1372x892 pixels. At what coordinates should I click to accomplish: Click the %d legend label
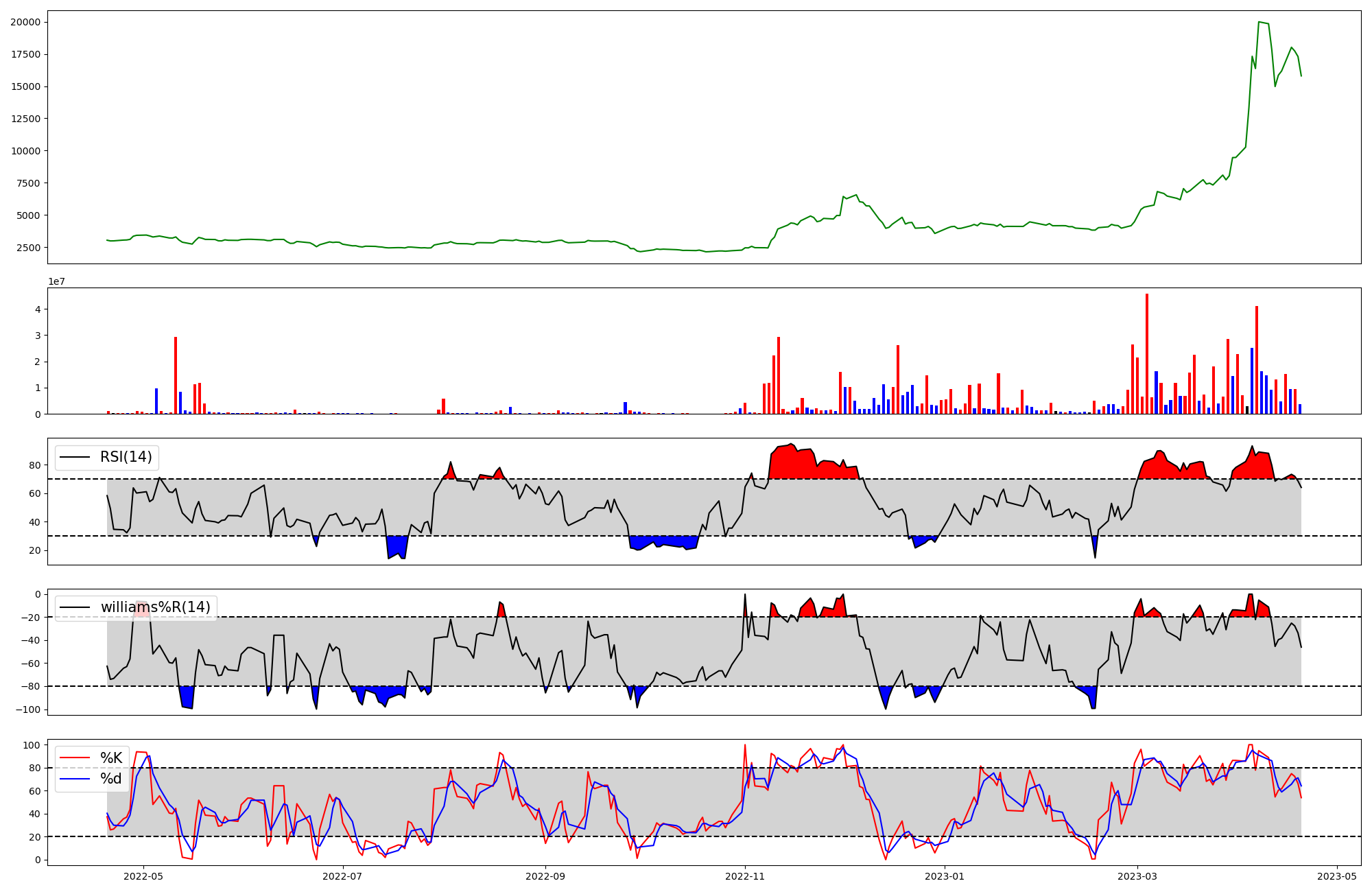point(111,779)
